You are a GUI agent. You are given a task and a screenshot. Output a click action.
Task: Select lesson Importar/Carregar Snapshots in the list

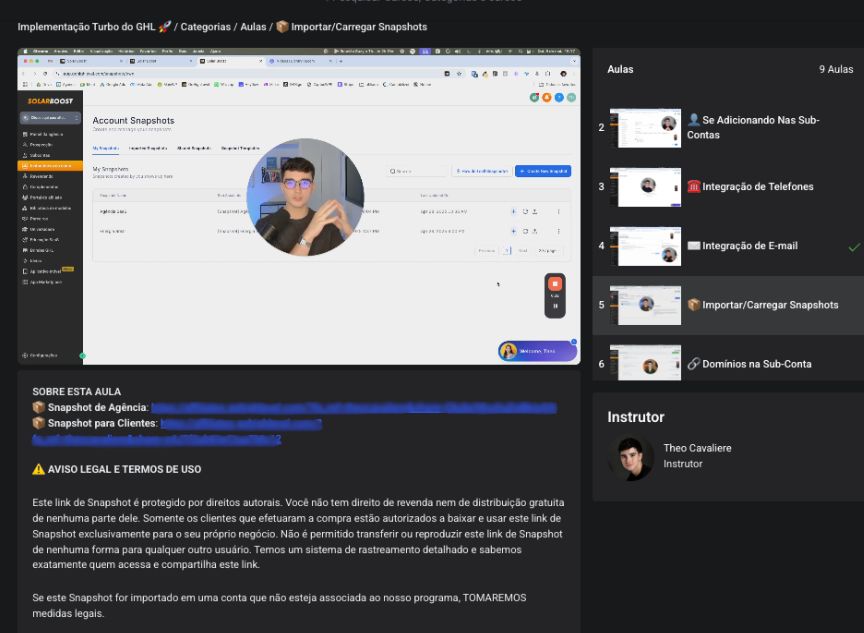(x=763, y=305)
